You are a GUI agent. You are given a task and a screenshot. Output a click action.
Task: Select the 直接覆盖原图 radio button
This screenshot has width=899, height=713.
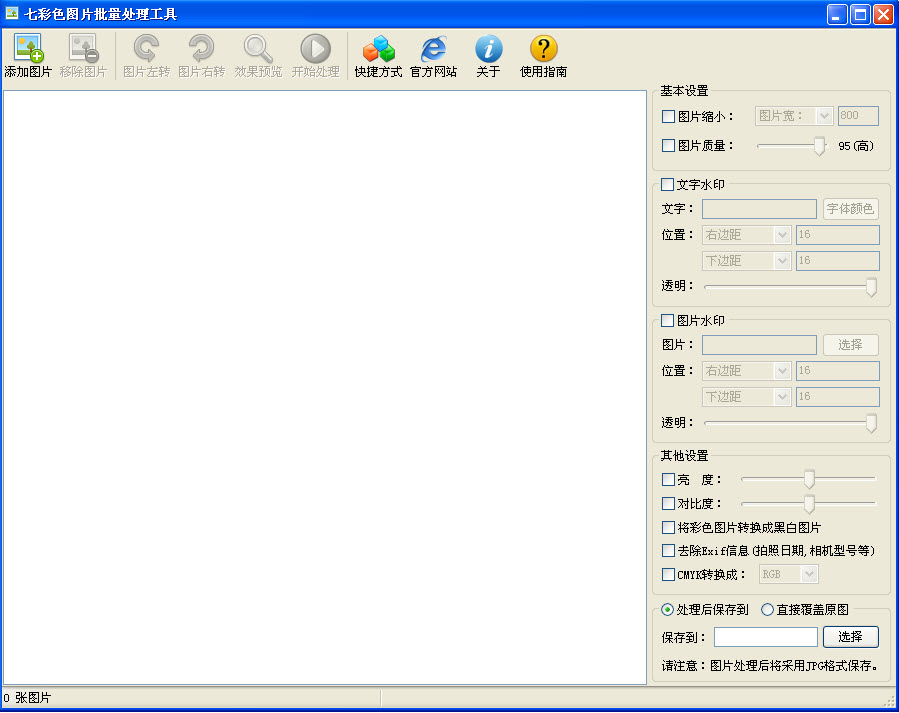click(x=766, y=609)
